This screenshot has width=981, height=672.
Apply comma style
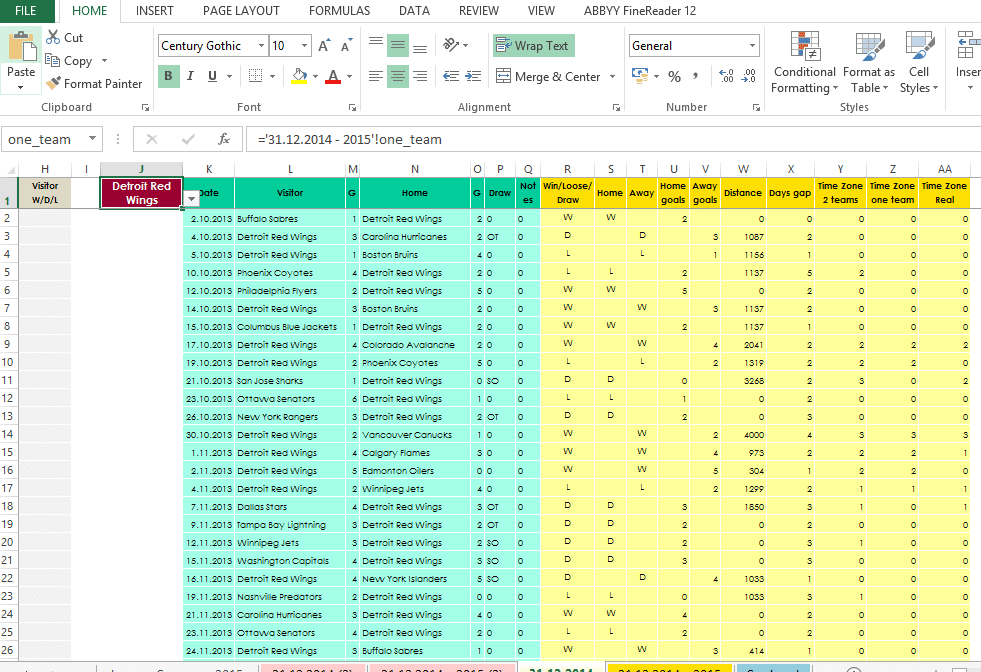click(x=696, y=76)
